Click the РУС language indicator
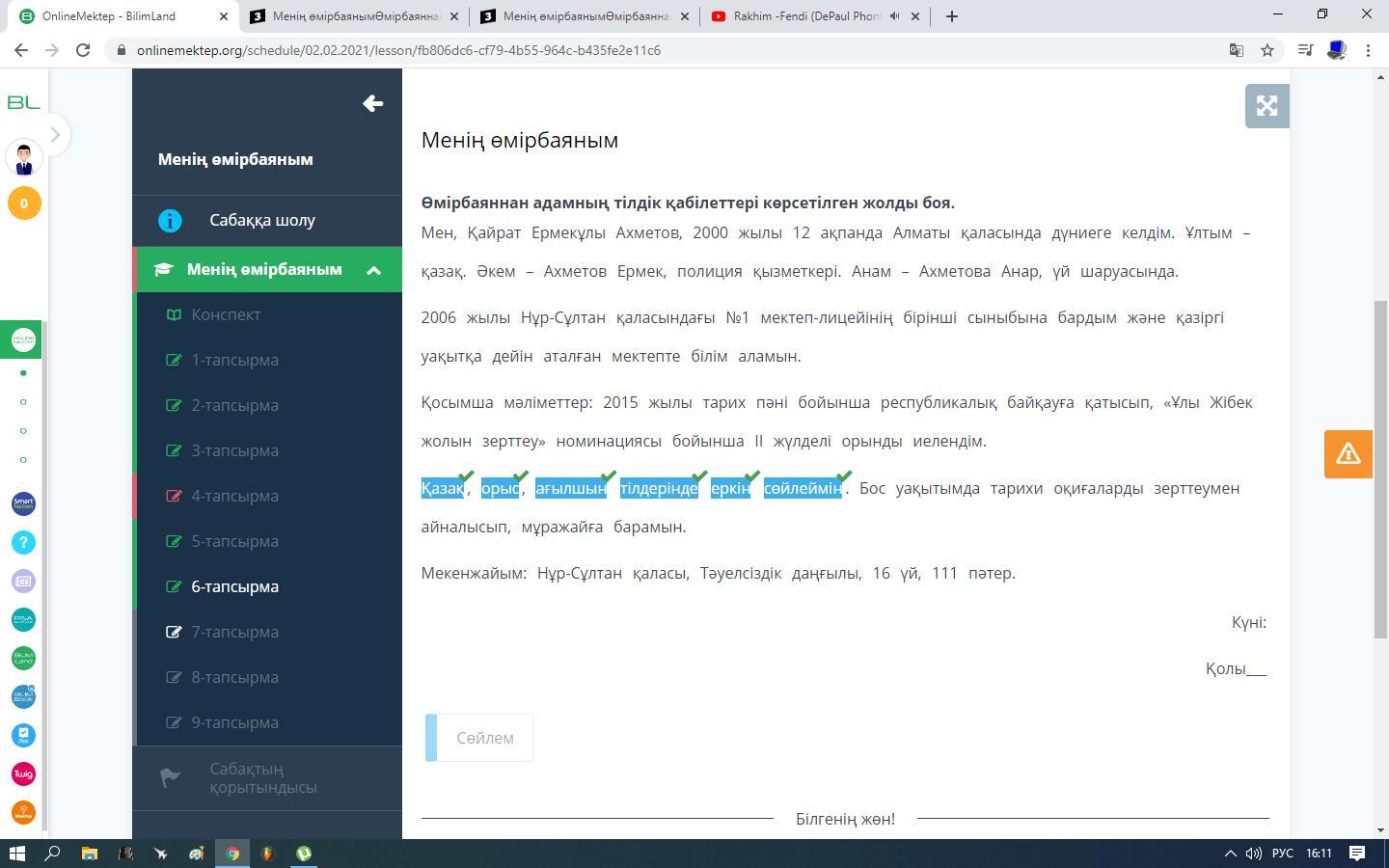The image size is (1389, 868). pyautogui.click(x=1283, y=854)
